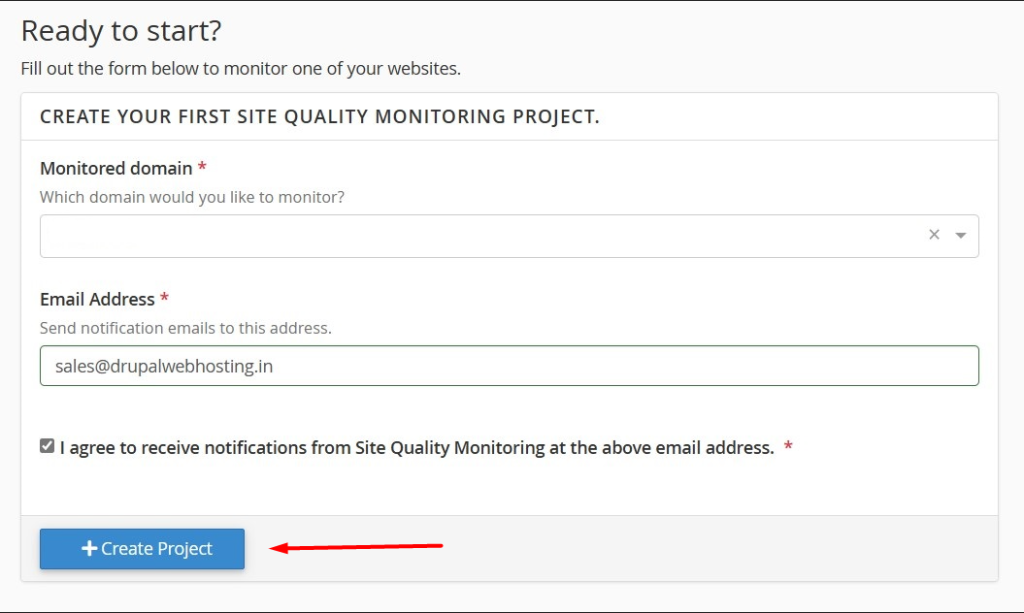Click the "I agree to receive notifications" label

click(x=416, y=448)
